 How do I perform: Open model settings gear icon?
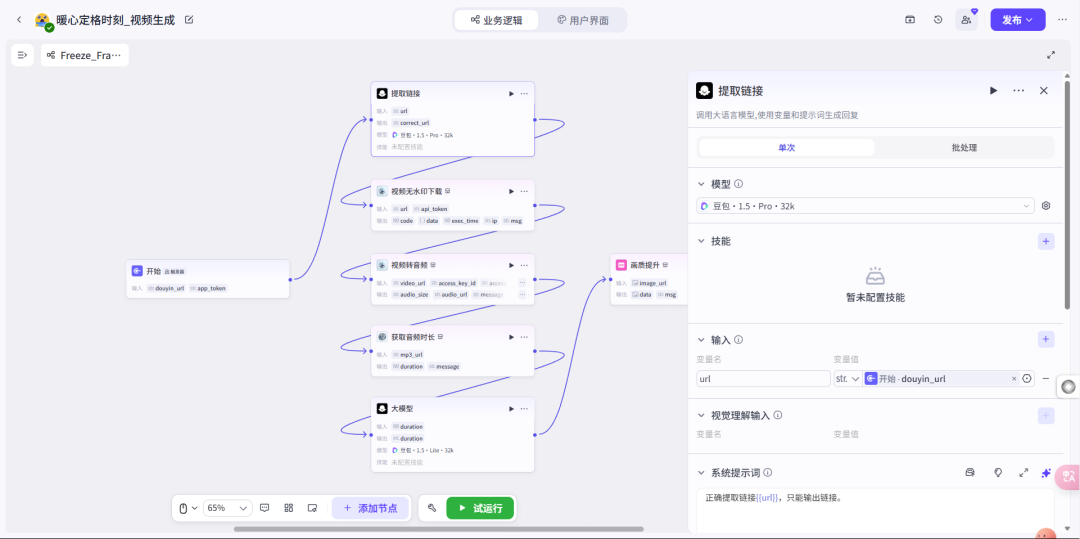[1046, 206]
